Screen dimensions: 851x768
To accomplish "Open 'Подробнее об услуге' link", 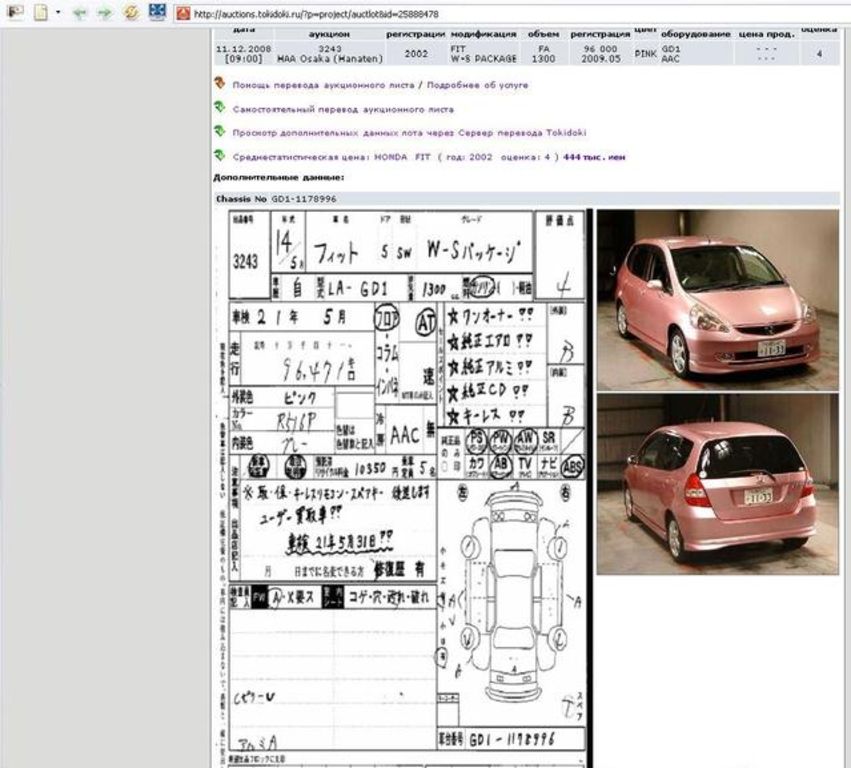I will pos(477,85).
